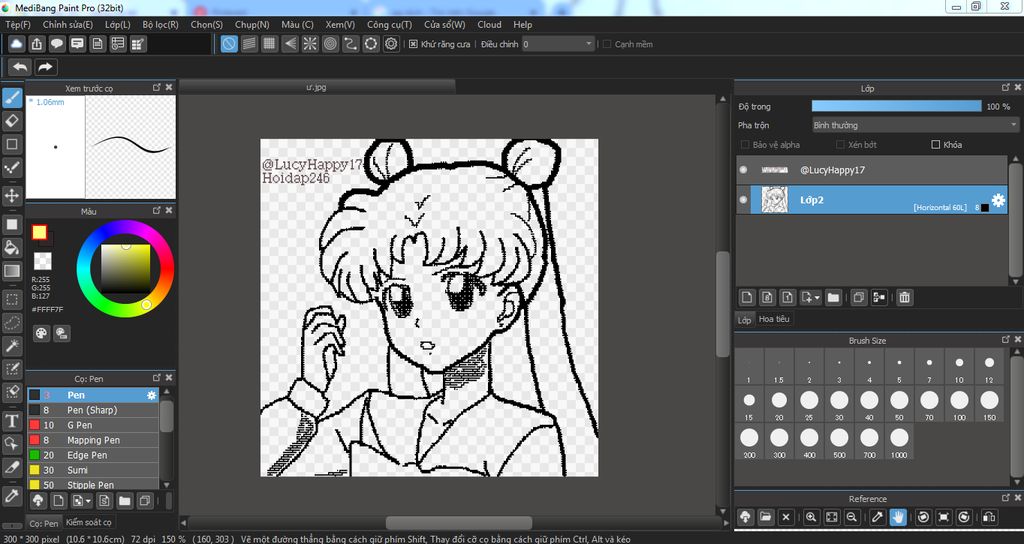
Task: Select the Magic Wand tool
Action: [12, 345]
